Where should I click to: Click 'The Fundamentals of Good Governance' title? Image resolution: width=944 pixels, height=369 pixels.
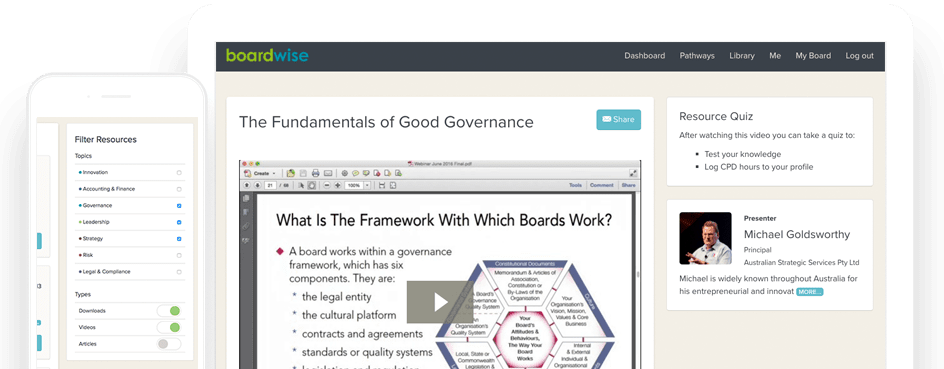point(386,122)
